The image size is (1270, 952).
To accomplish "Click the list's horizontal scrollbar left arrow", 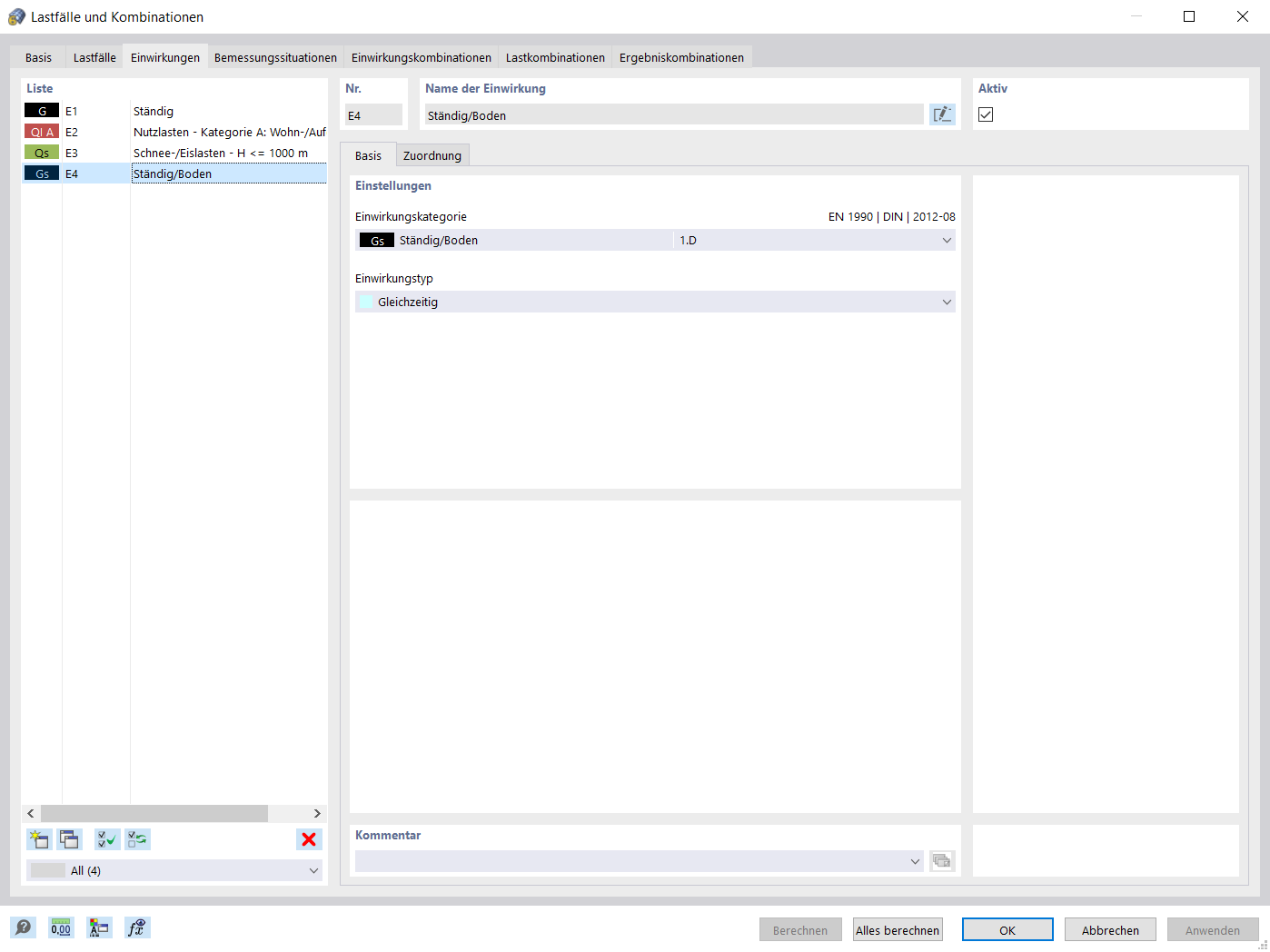I will pos(31,813).
